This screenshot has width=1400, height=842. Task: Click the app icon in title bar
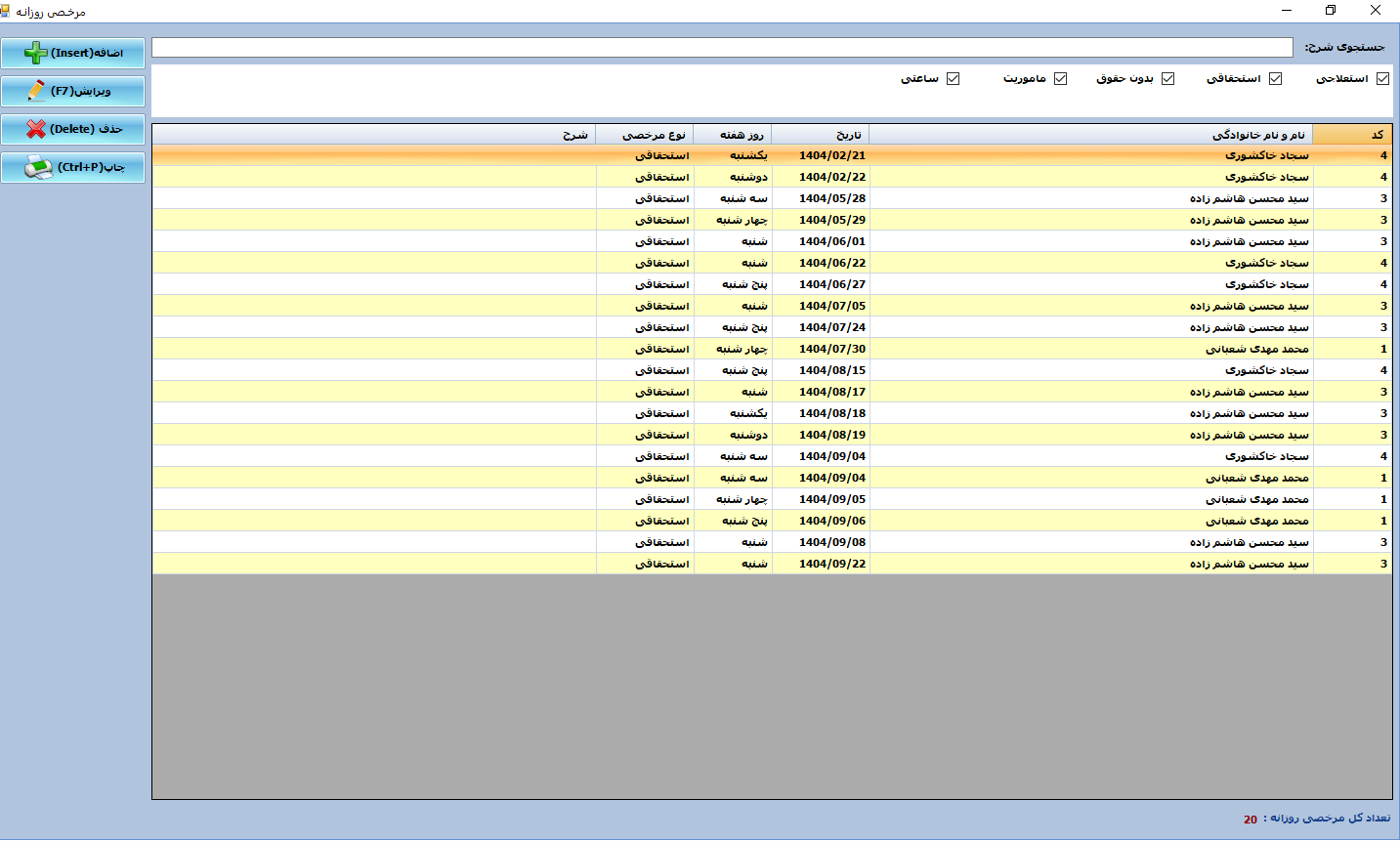tap(6, 11)
